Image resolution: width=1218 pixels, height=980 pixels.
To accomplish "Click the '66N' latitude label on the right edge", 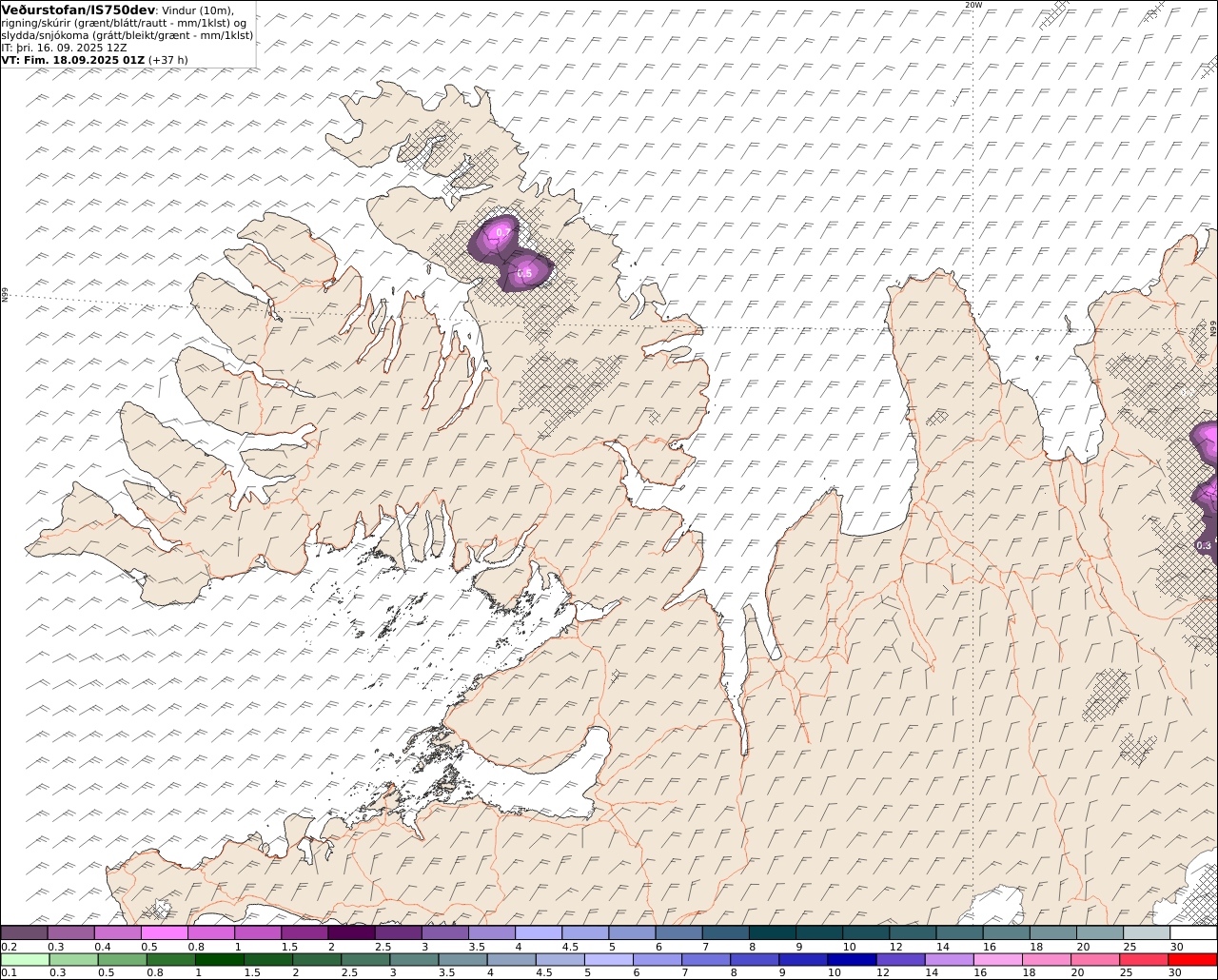I will coord(1213,328).
